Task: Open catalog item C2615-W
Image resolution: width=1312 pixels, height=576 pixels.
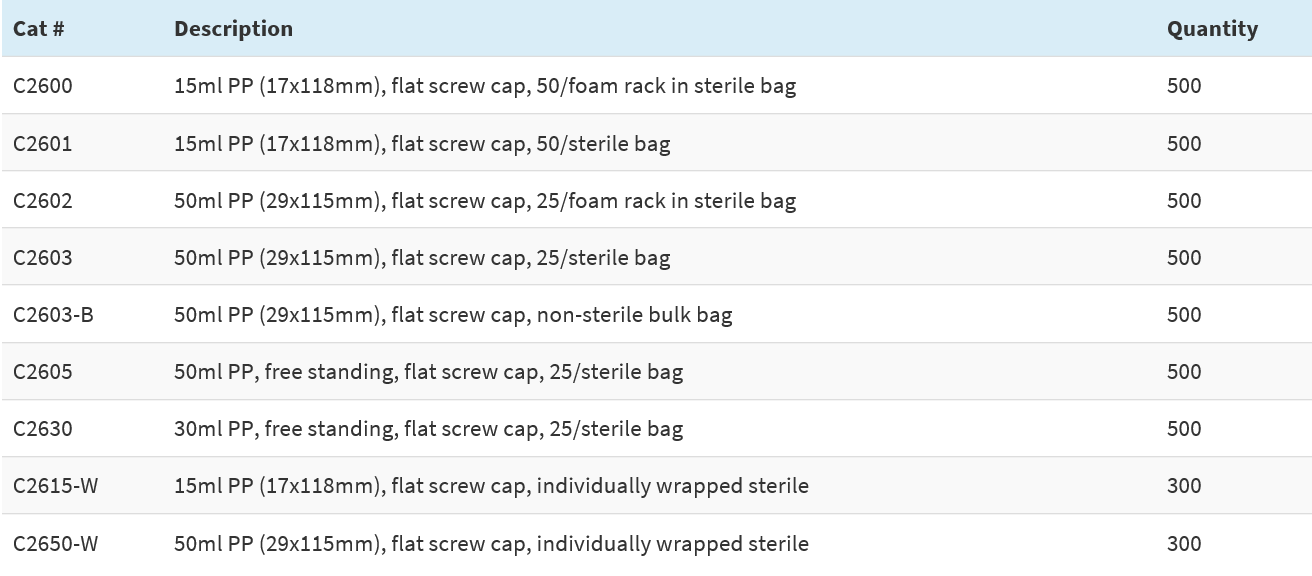Action: click(x=56, y=486)
